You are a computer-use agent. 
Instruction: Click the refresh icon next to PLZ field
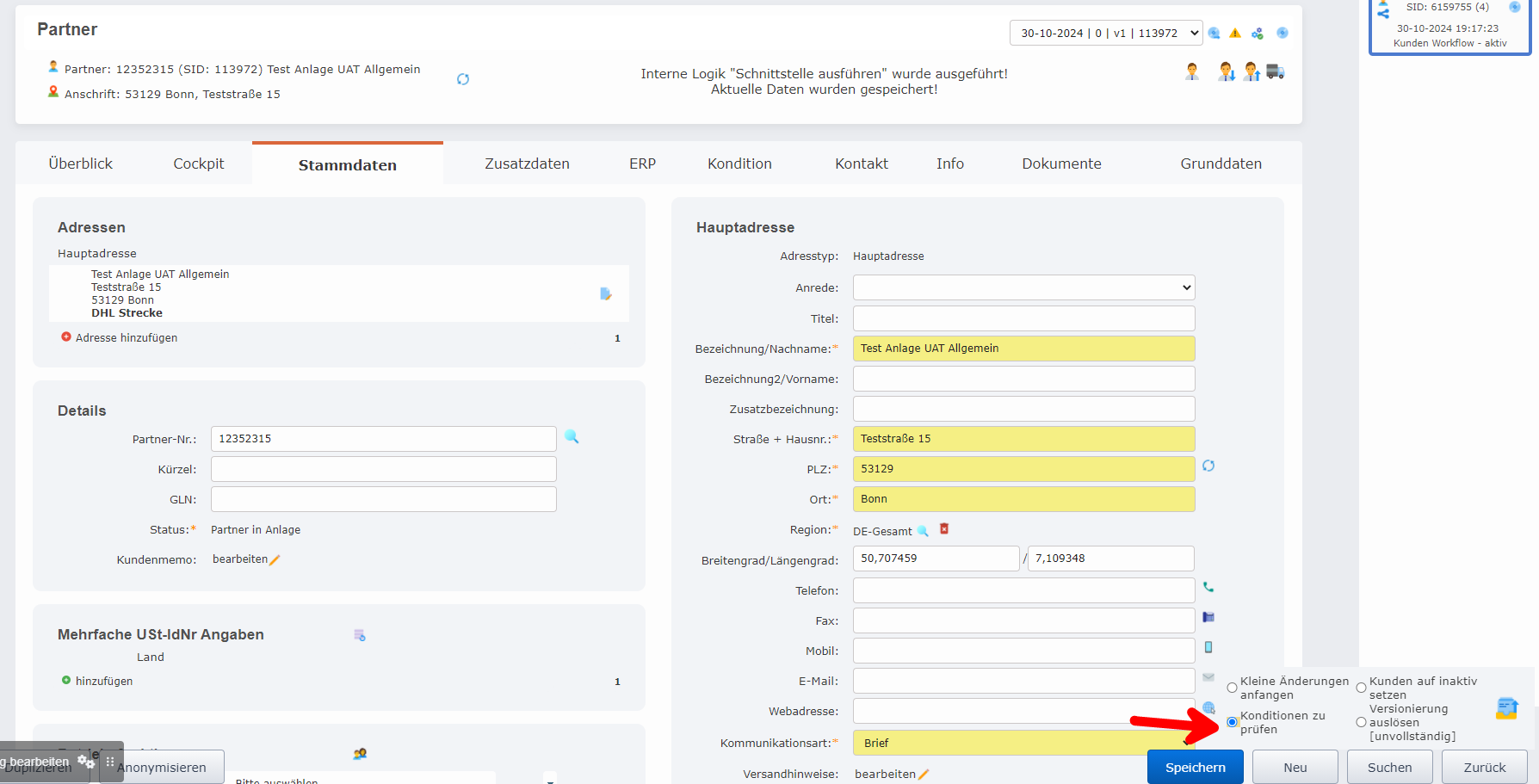[1208, 466]
